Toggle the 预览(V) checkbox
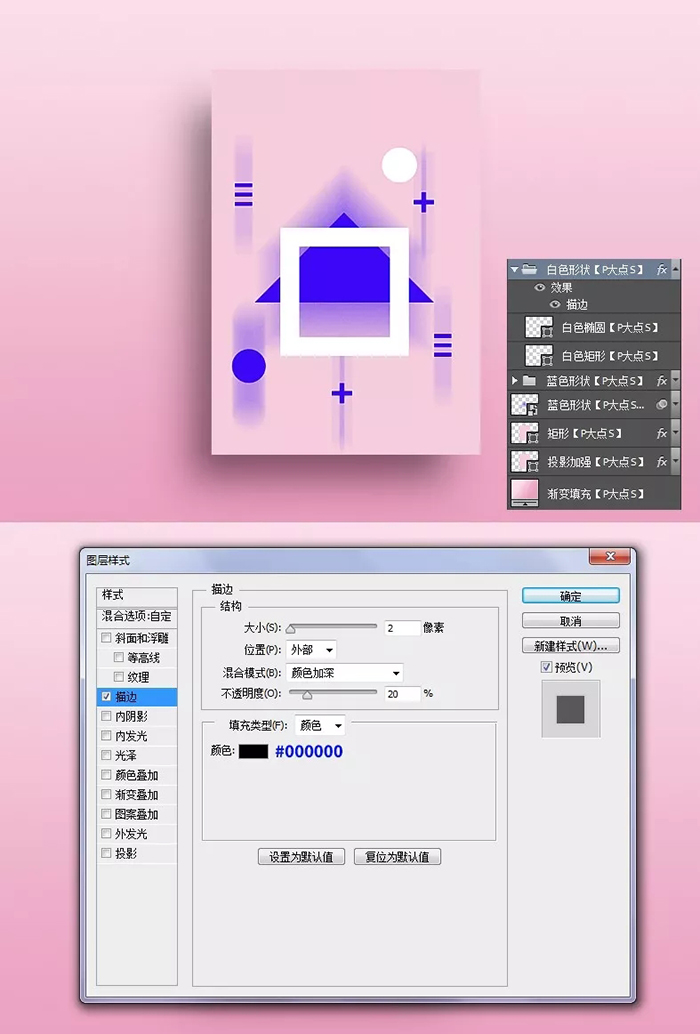This screenshot has height=1034, width=700. (x=546, y=667)
